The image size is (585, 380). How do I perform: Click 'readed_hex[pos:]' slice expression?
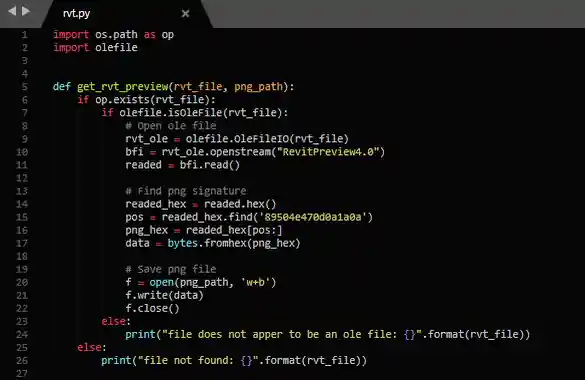pos(234,230)
